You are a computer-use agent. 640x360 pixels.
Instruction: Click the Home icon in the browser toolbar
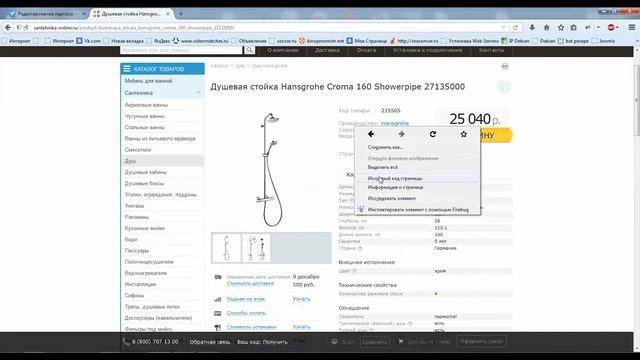point(547,27)
